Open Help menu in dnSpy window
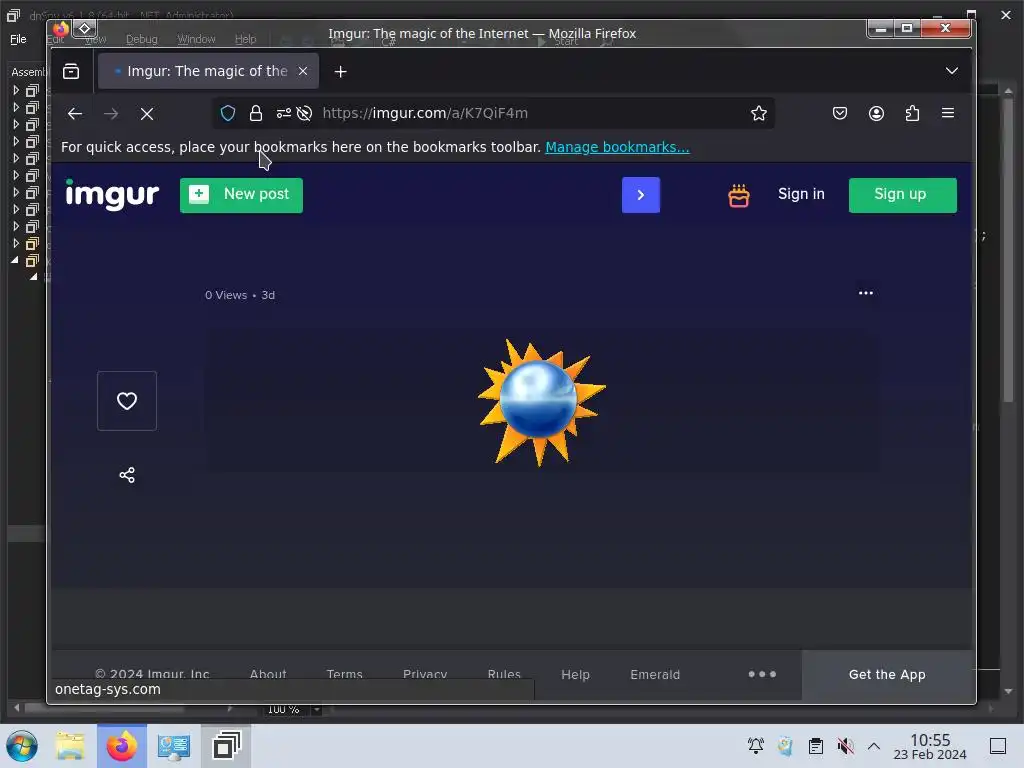Image resolution: width=1024 pixels, height=768 pixels. pos(246,39)
